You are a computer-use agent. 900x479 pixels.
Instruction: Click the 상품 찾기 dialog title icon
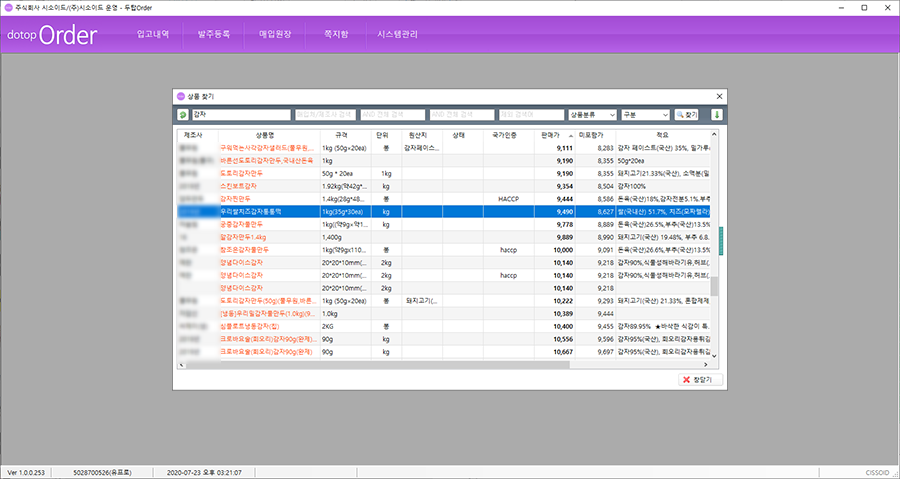point(181,96)
